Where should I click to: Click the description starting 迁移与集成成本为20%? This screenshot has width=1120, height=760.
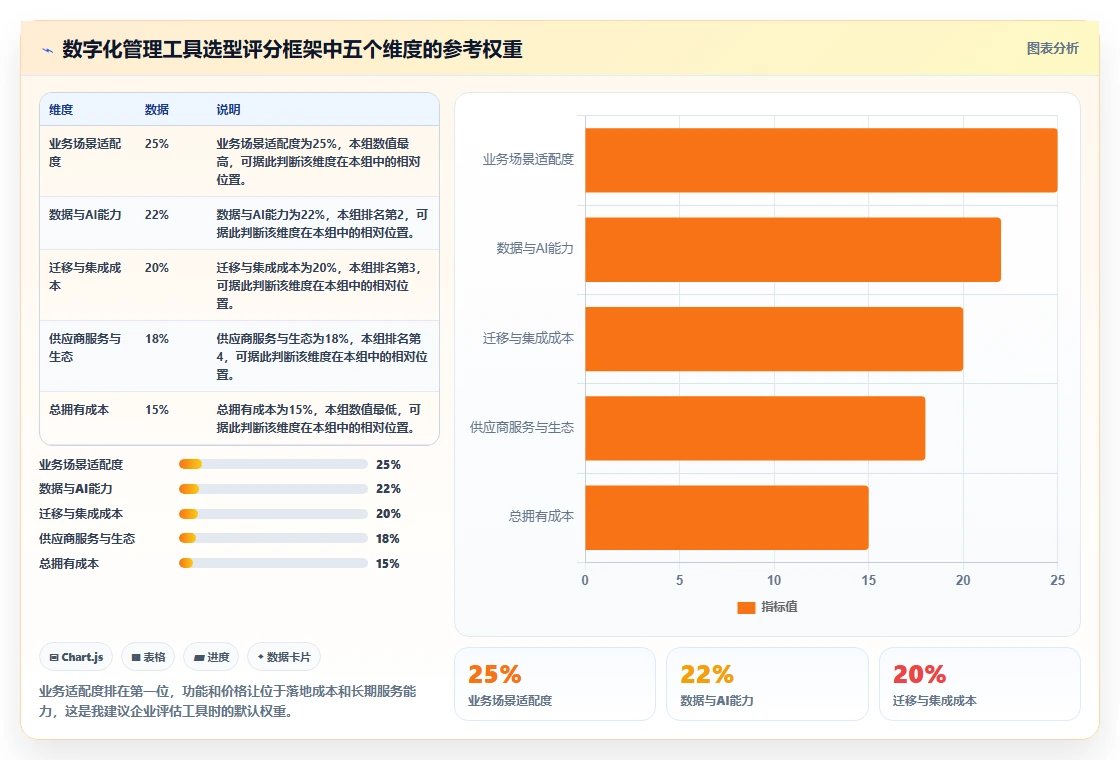coord(319,286)
